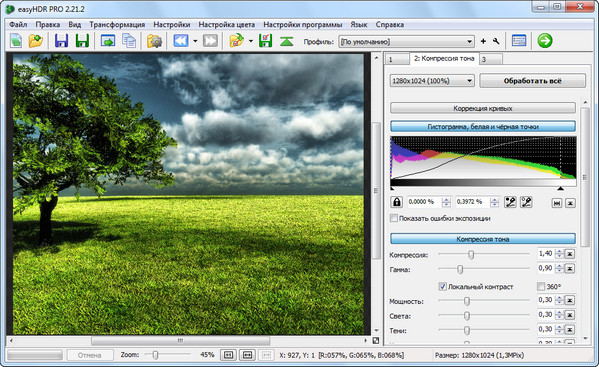Open the Справка menu

[390, 24]
